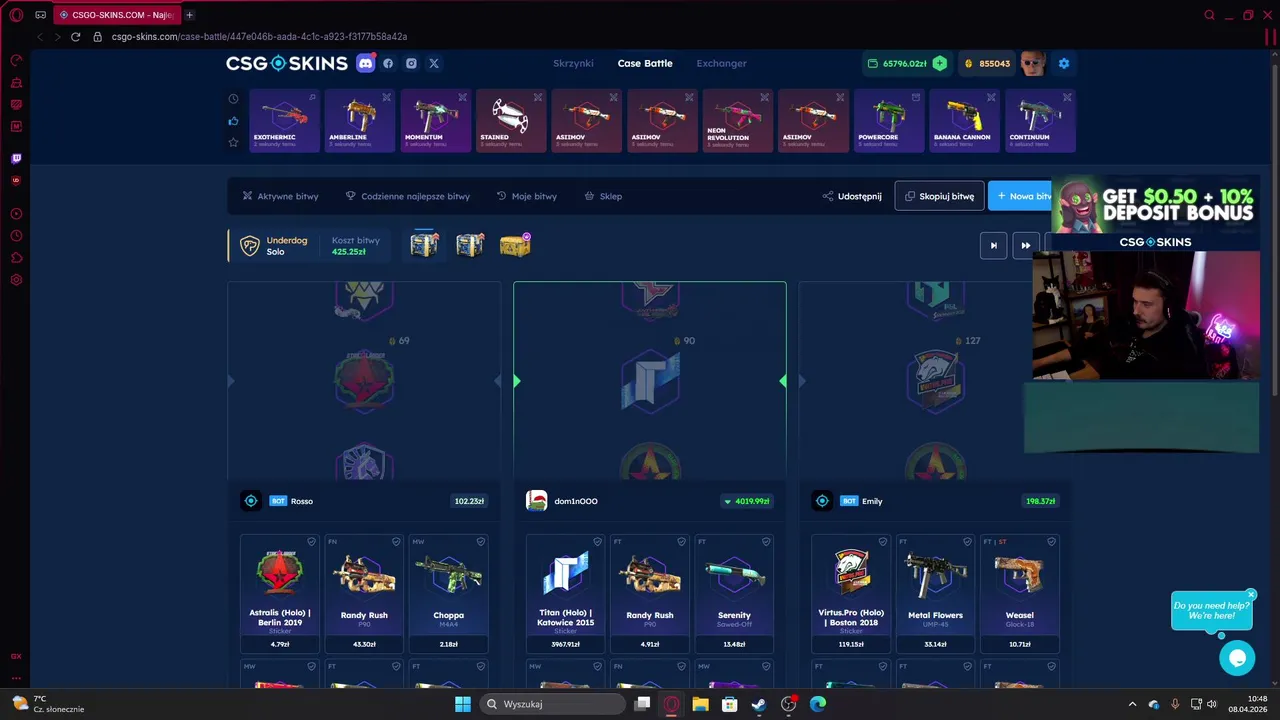Go to Aktywne bitwy
Image resolution: width=1280 pixels, height=720 pixels.
pos(280,196)
